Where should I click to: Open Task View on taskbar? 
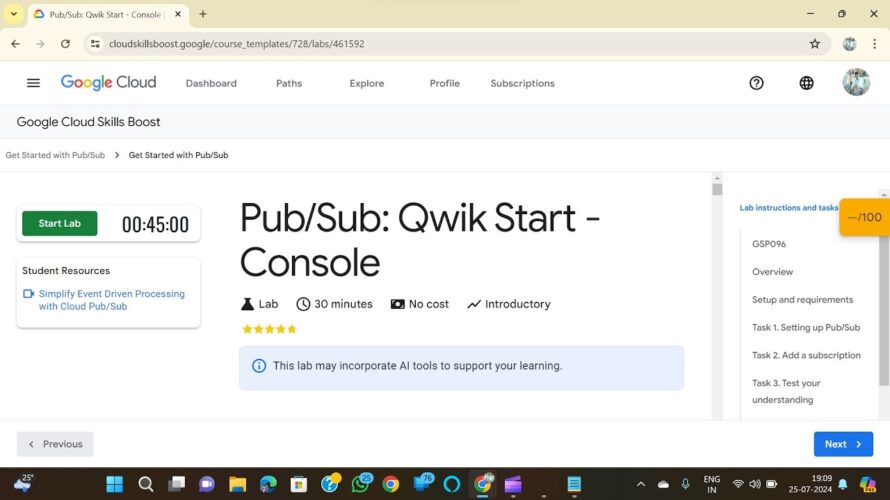point(177,484)
